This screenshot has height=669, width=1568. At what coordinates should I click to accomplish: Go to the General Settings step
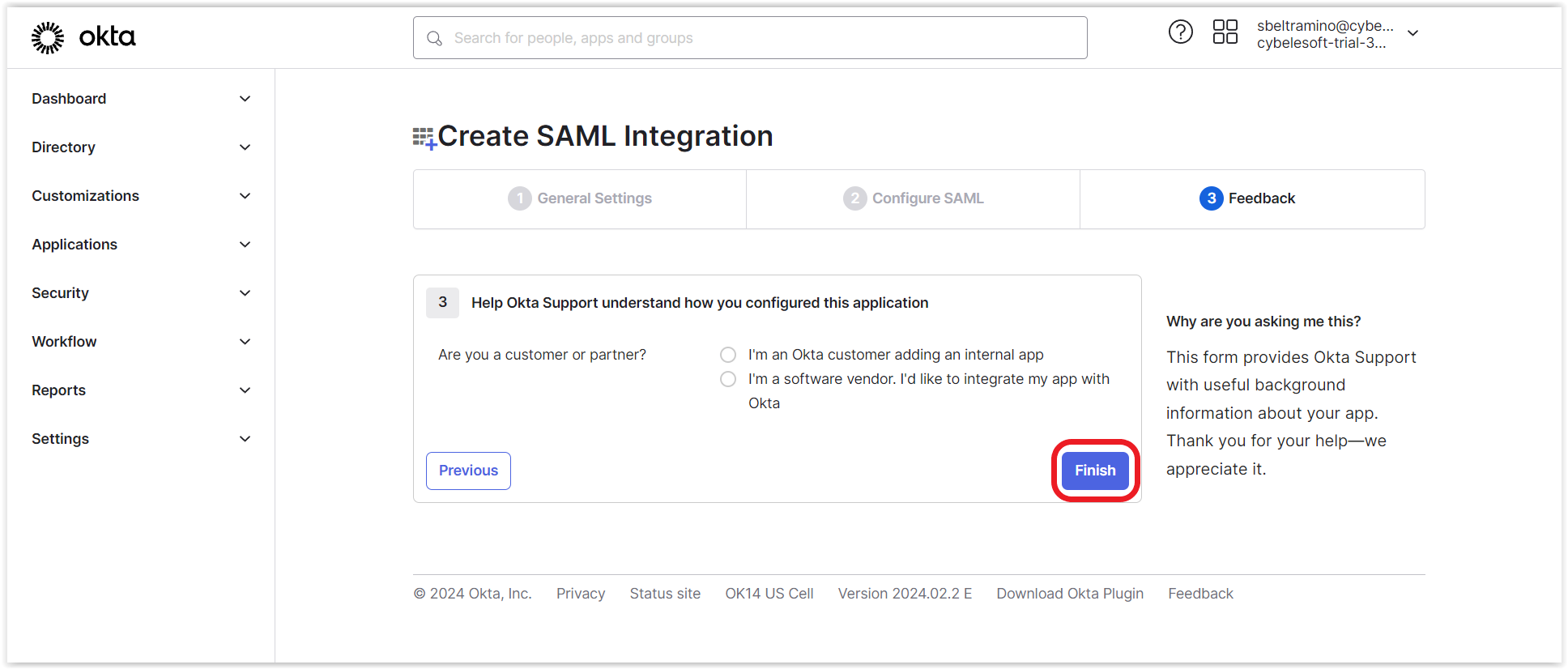pos(580,198)
